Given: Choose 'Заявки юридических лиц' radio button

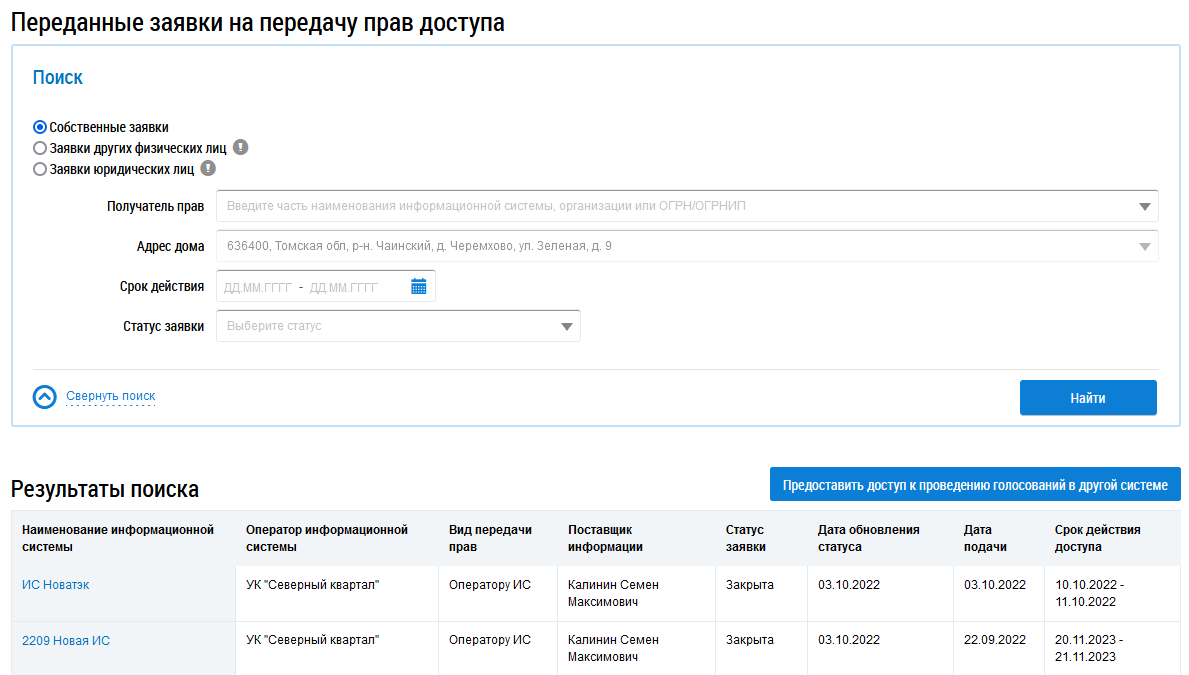Looking at the screenshot, I should coord(40,169).
